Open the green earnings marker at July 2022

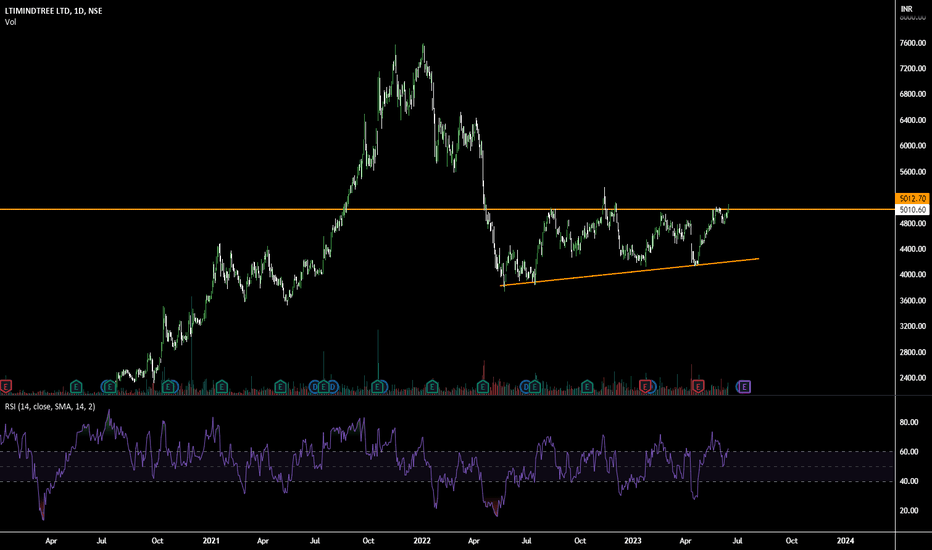535,387
